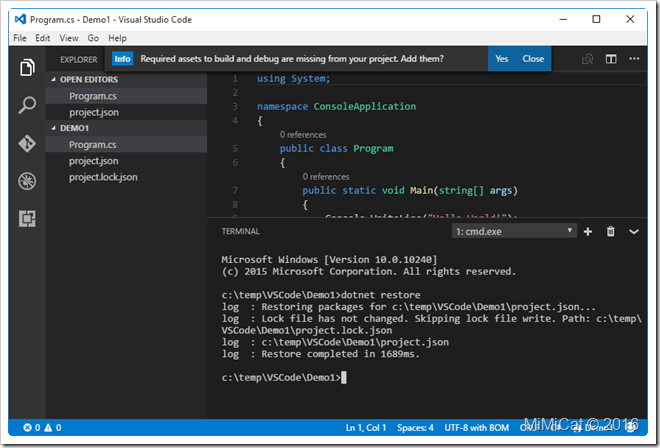The width and height of the screenshot is (660, 448).
Task: Click the EXPLORER panel title
Action: point(79,60)
